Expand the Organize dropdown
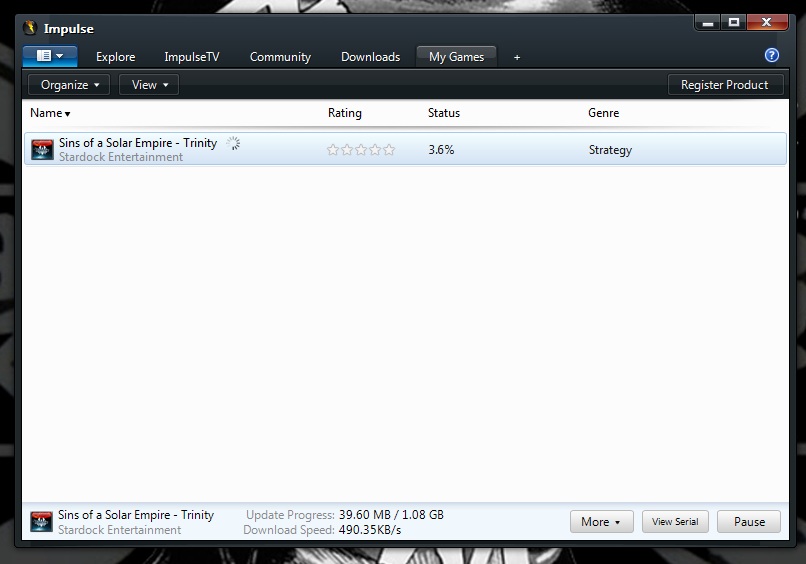 (x=69, y=85)
